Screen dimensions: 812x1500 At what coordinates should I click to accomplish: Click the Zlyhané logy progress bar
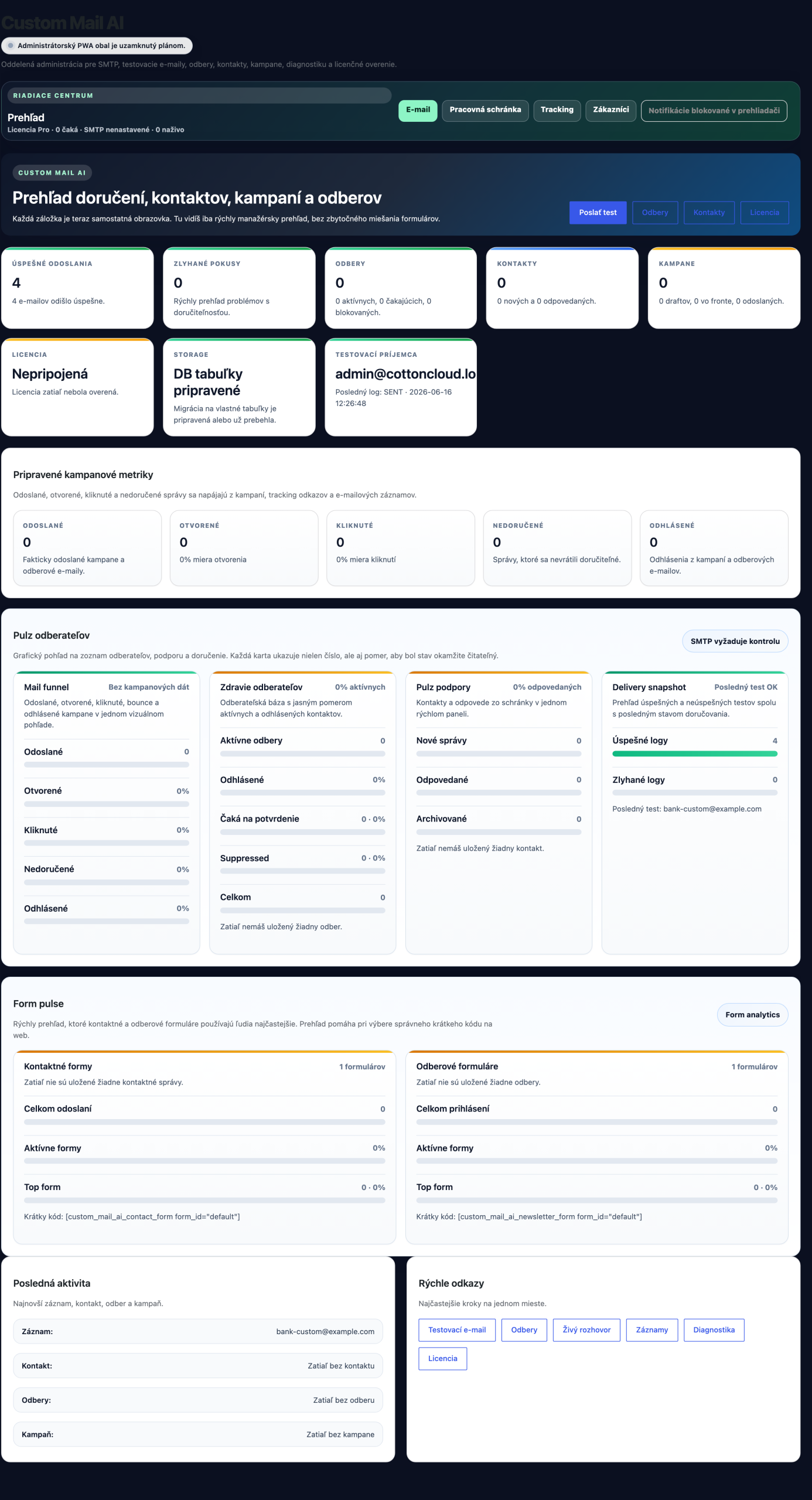(x=695, y=793)
